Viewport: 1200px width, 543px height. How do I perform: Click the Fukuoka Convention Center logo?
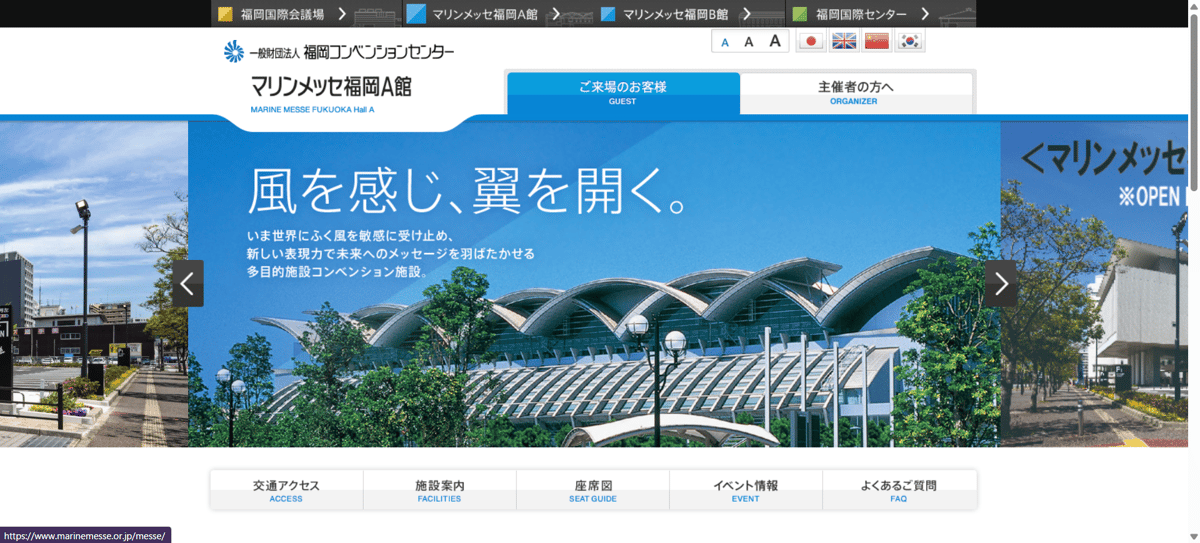coord(339,51)
